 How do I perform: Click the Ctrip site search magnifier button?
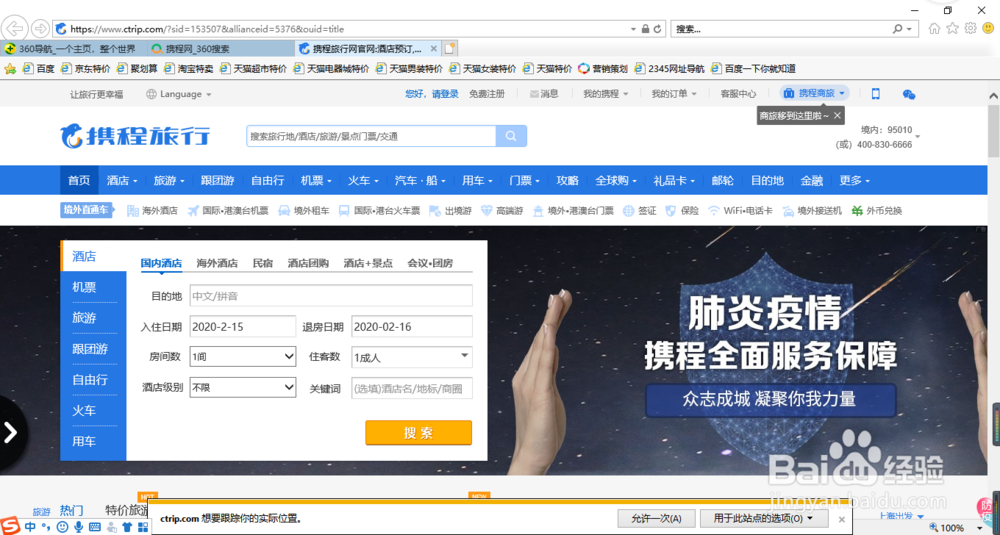point(511,136)
